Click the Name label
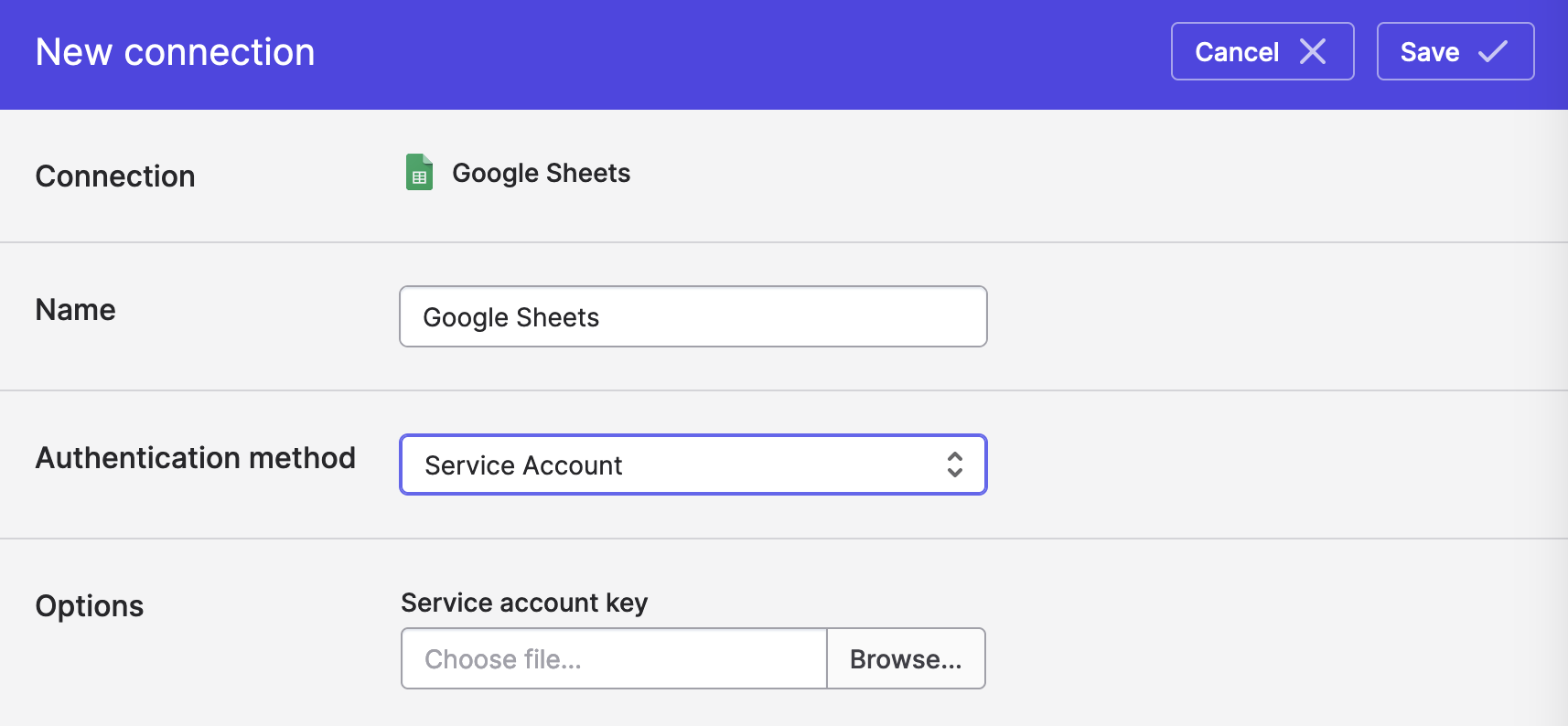The image size is (1568, 726). coord(76,310)
